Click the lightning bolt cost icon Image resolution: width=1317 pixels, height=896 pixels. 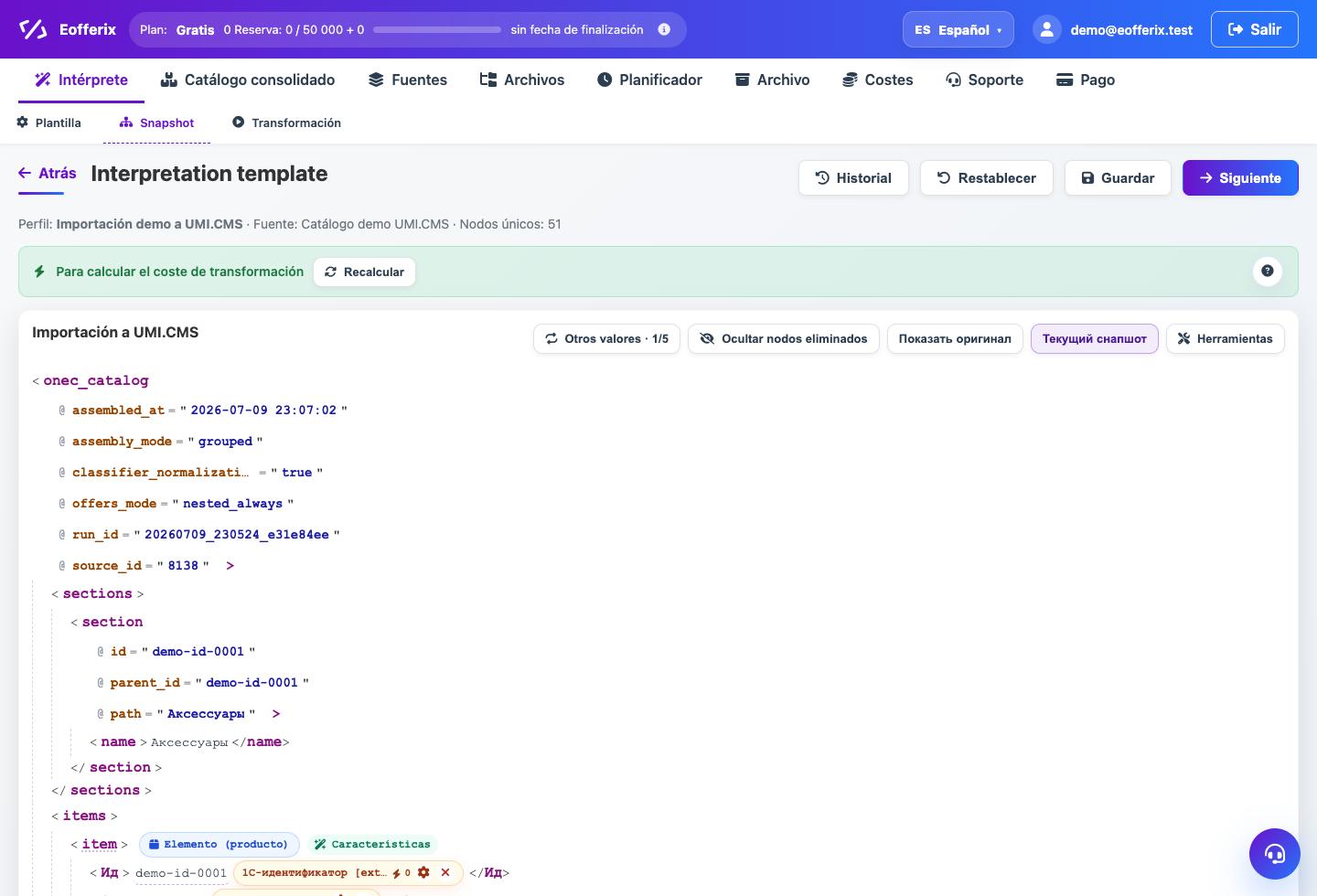(x=39, y=272)
